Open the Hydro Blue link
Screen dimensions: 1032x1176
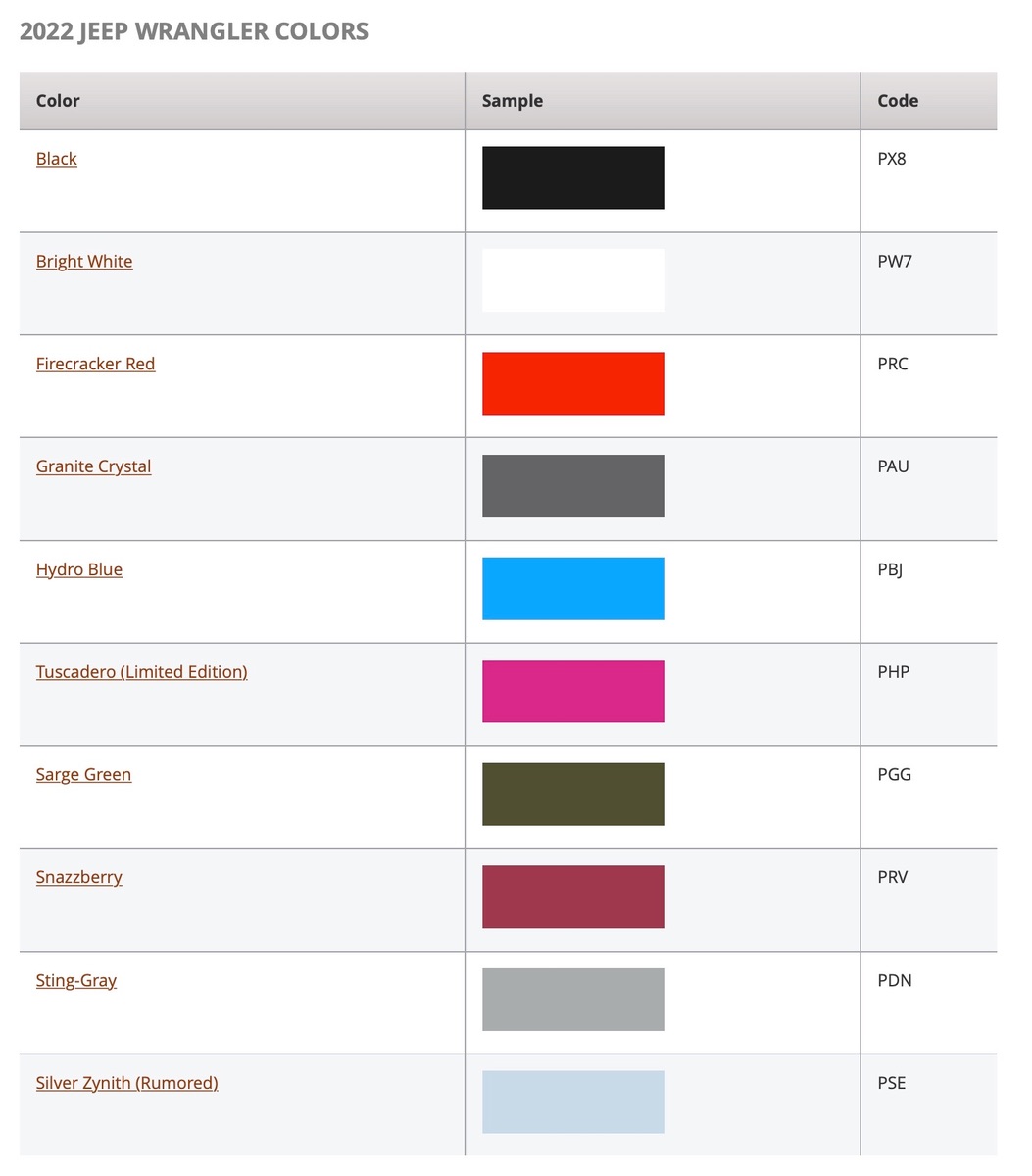pyautogui.click(x=79, y=569)
